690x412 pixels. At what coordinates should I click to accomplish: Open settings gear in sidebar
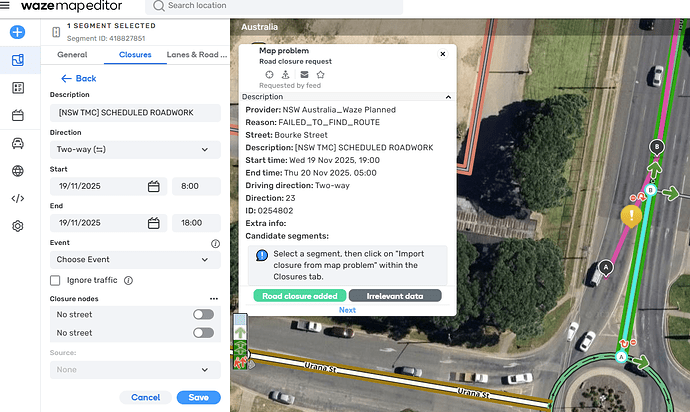[18, 226]
